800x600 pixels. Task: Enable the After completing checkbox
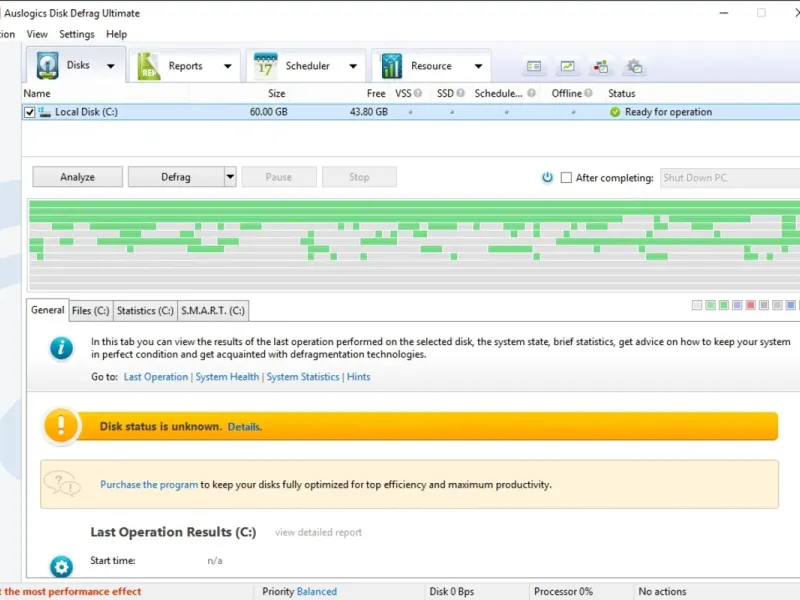coord(566,178)
